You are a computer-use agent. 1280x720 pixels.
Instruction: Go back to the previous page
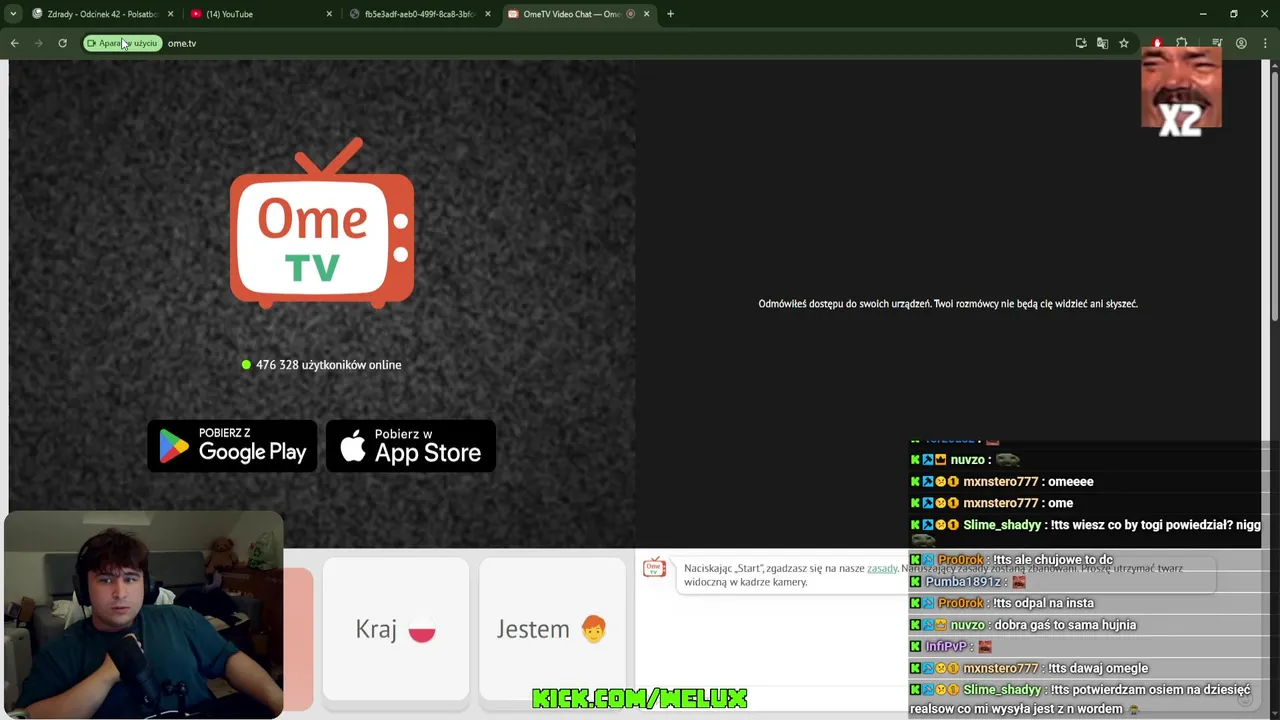click(x=14, y=43)
